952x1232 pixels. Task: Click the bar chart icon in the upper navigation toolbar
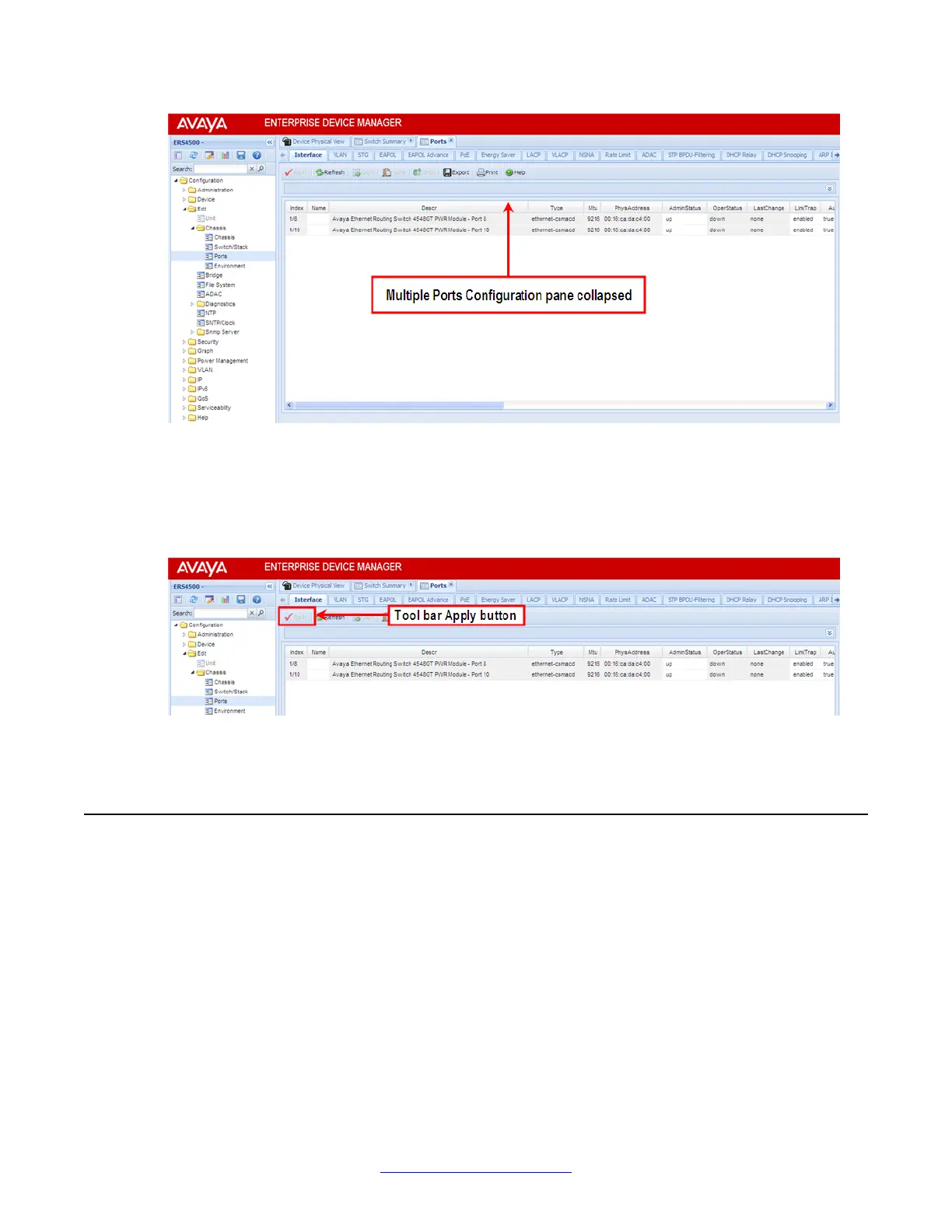(x=225, y=156)
